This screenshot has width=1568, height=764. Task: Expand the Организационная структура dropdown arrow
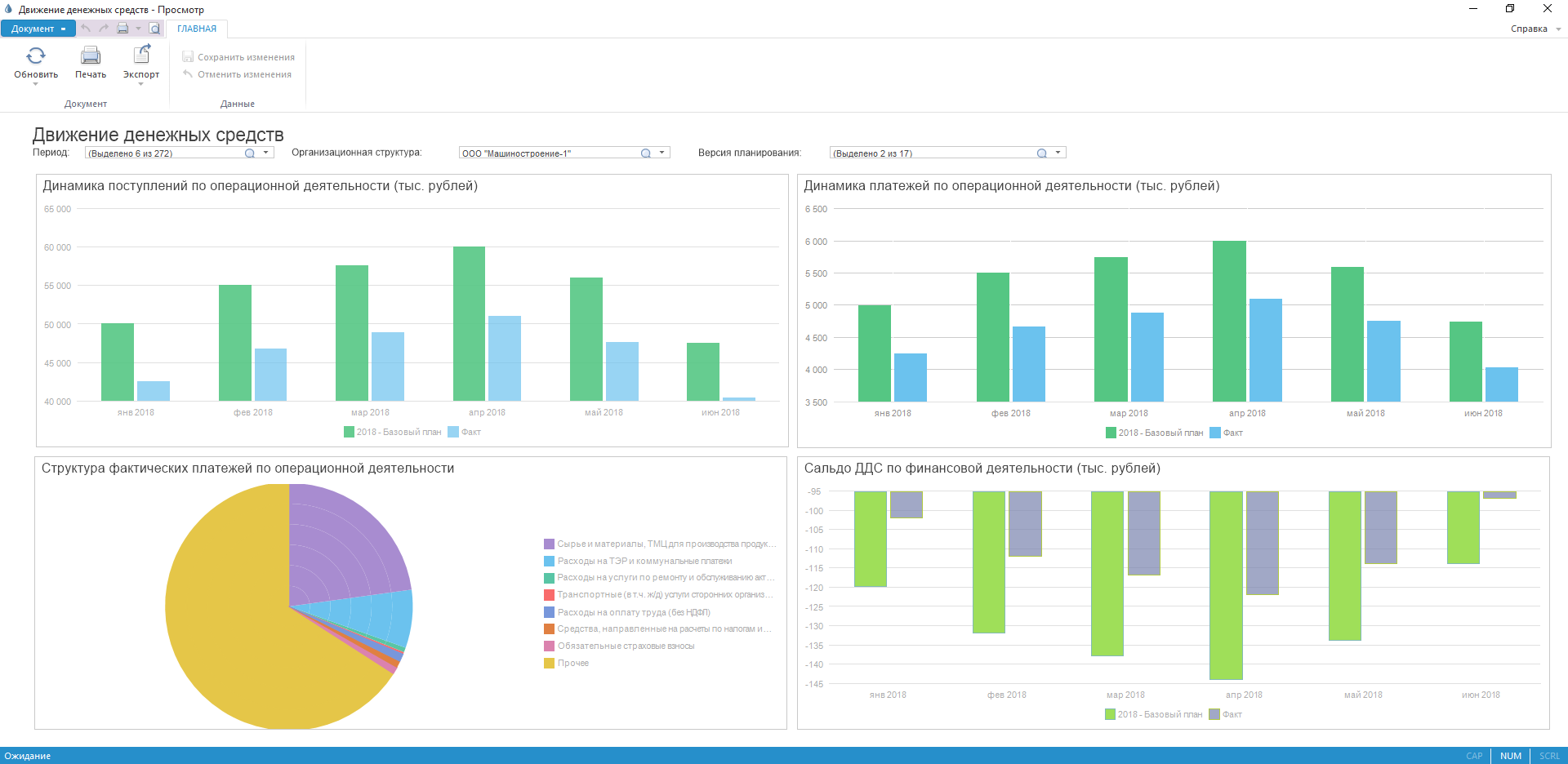[x=662, y=153]
